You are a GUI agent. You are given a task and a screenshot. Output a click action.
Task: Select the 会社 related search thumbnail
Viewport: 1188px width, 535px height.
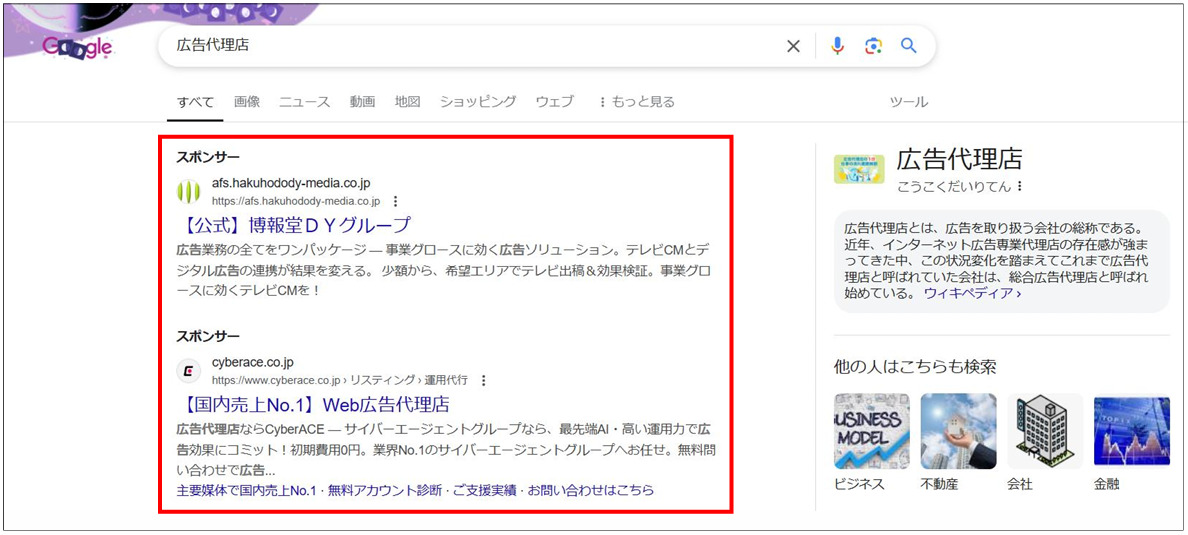coord(1045,431)
